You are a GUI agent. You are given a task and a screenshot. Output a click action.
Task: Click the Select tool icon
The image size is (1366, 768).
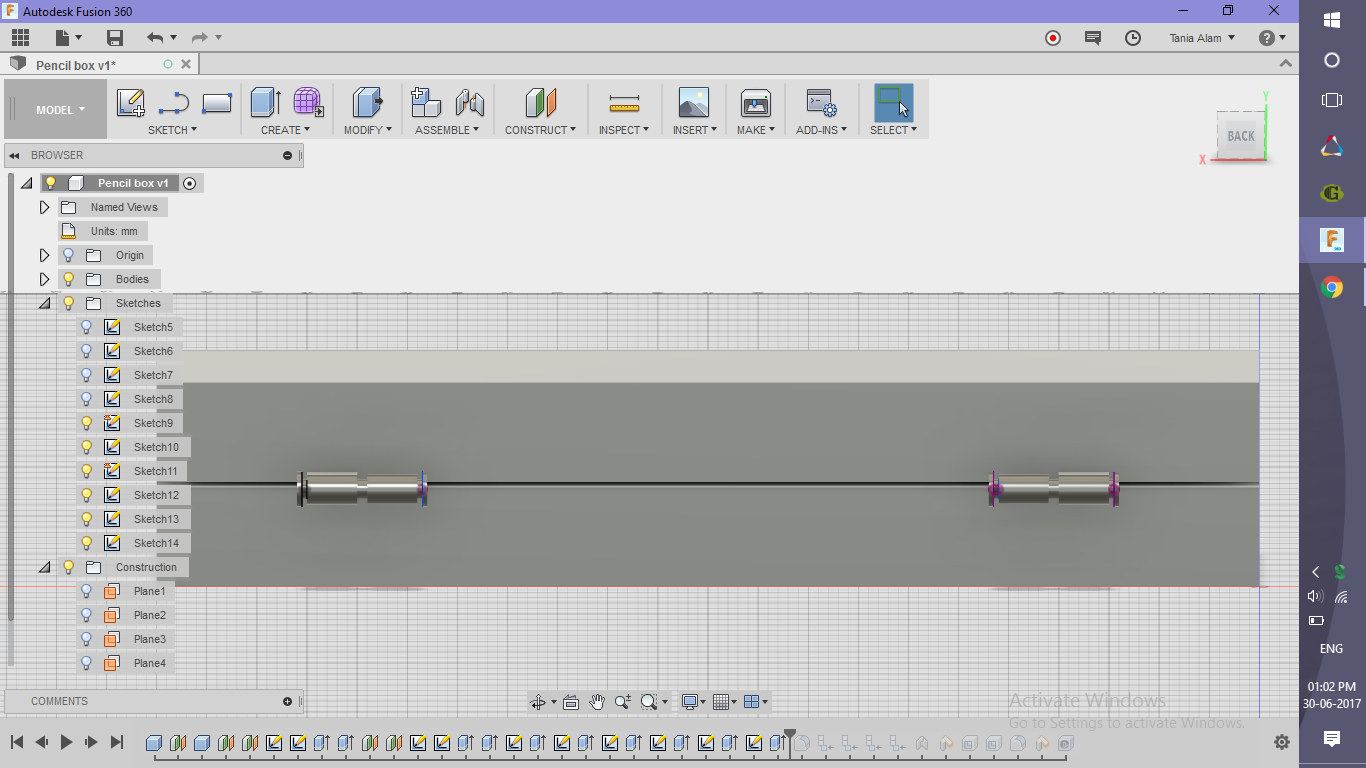[x=893, y=102]
